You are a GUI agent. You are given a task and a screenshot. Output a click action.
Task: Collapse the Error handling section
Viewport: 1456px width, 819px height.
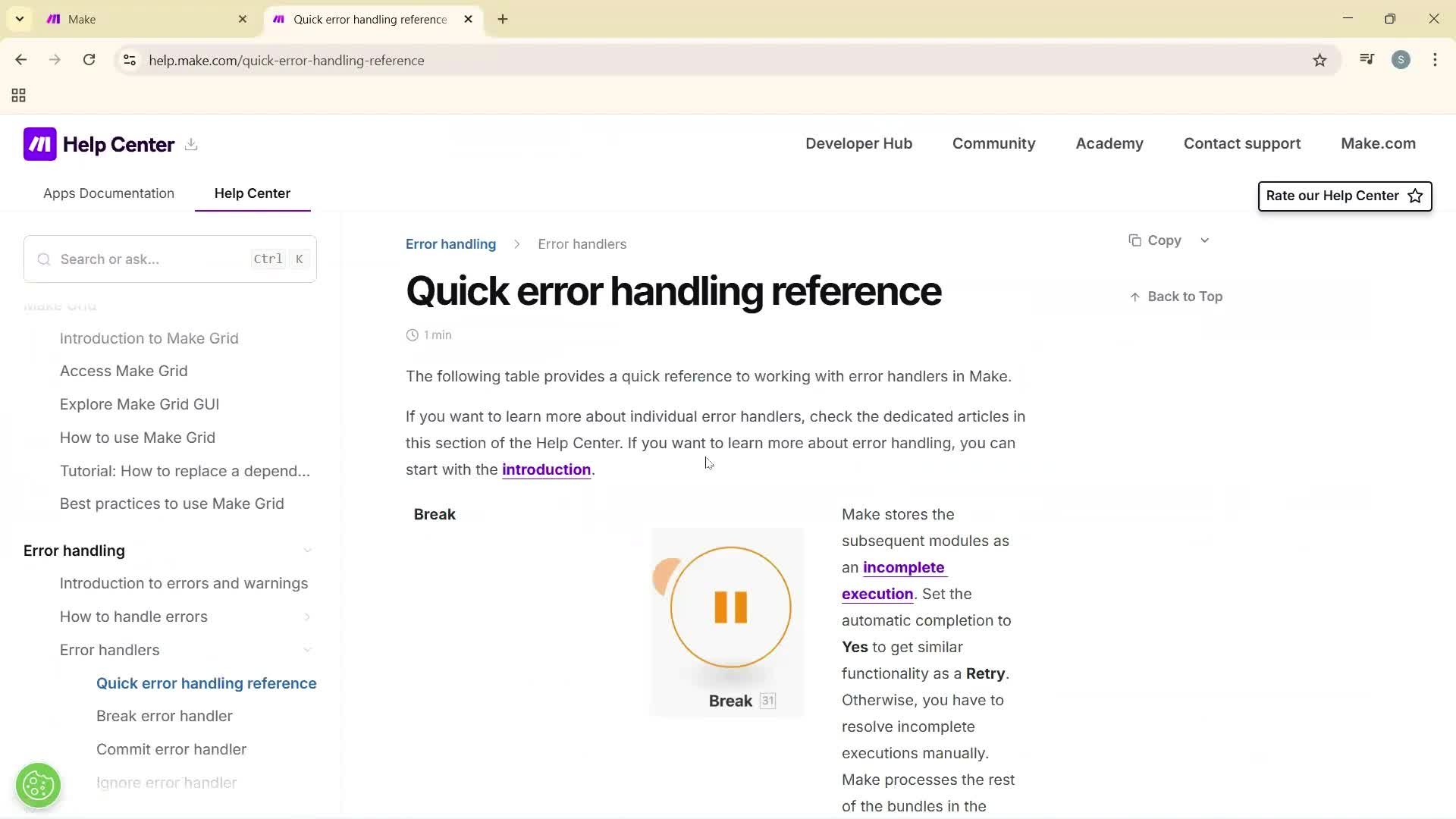click(x=307, y=550)
